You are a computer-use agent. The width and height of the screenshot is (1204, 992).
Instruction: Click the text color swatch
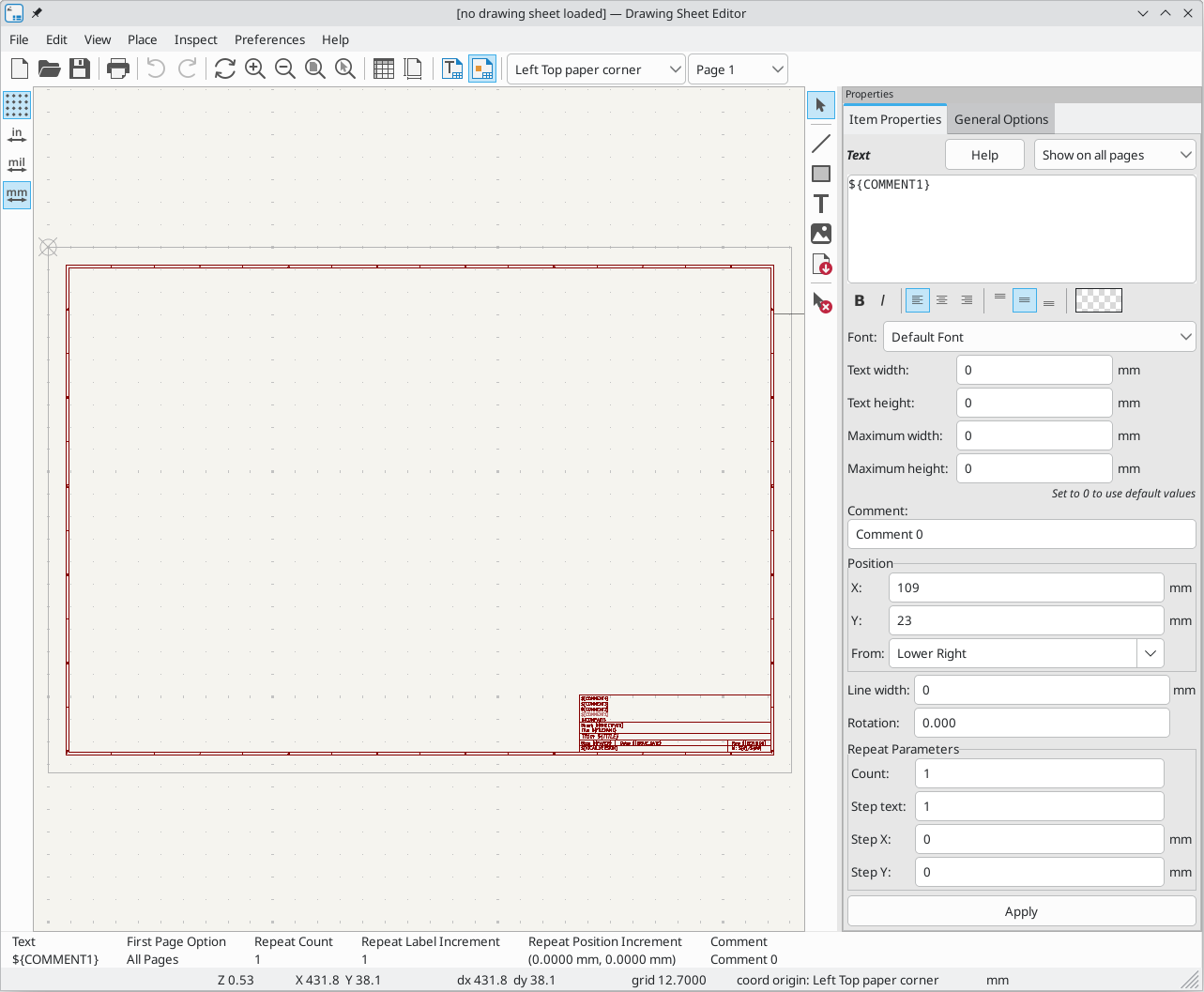click(x=1098, y=300)
